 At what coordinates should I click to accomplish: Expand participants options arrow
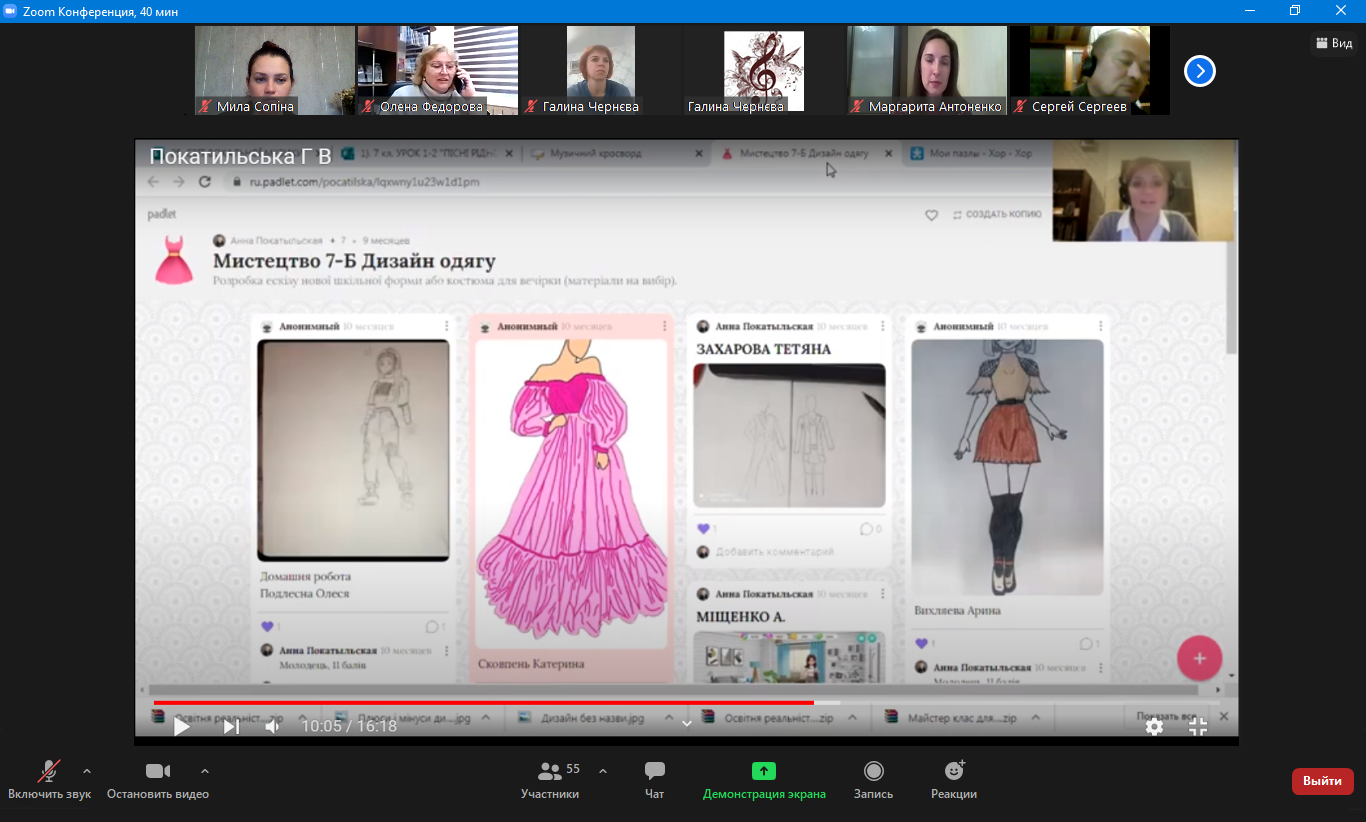point(603,771)
